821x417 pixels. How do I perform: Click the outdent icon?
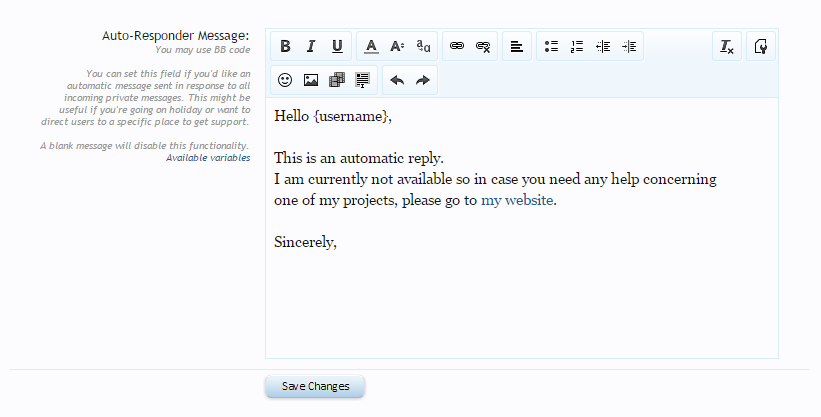pos(603,46)
